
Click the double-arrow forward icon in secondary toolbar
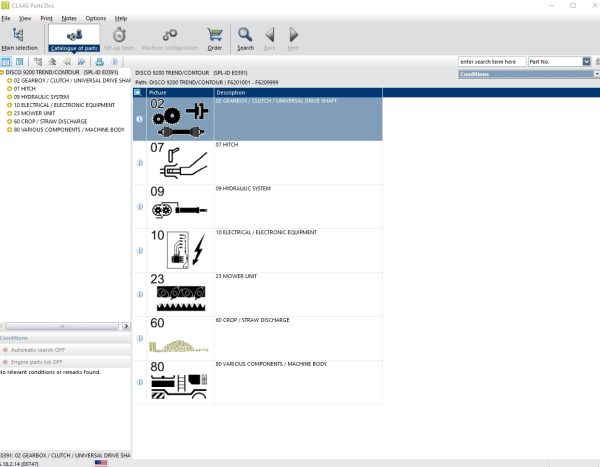click(x=81, y=62)
